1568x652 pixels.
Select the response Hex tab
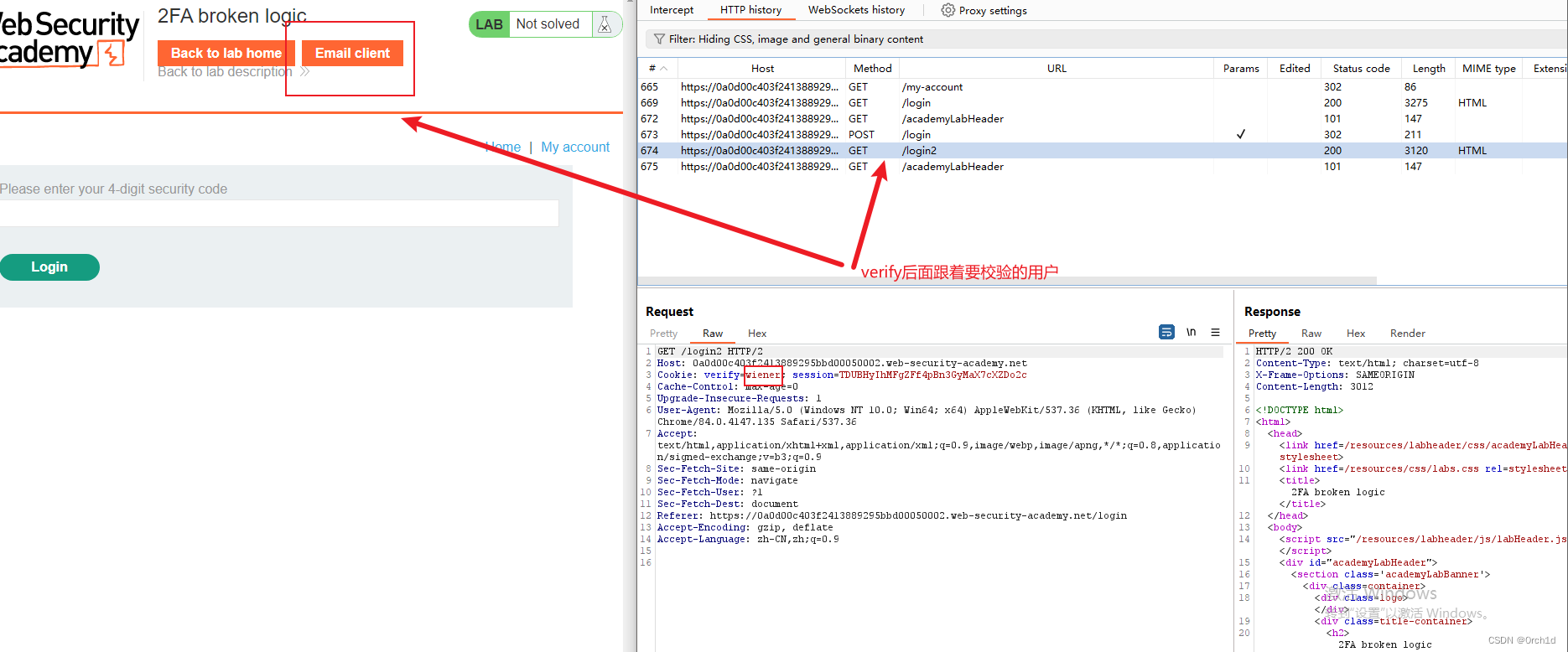point(1356,334)
